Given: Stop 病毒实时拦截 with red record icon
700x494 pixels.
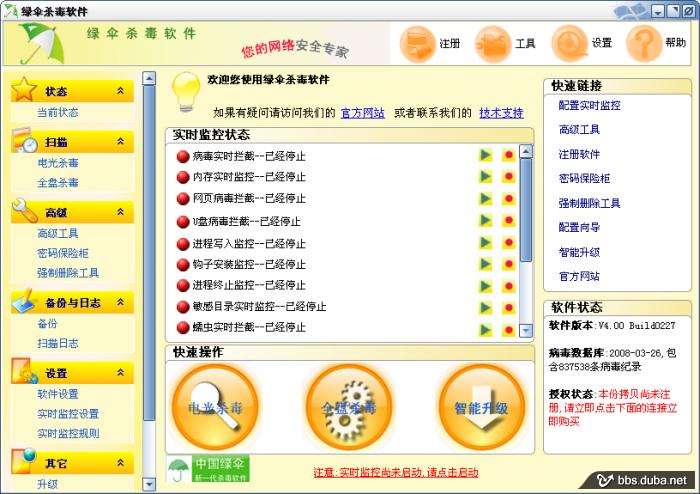Looking at the screenshot, I should point(508,155).
